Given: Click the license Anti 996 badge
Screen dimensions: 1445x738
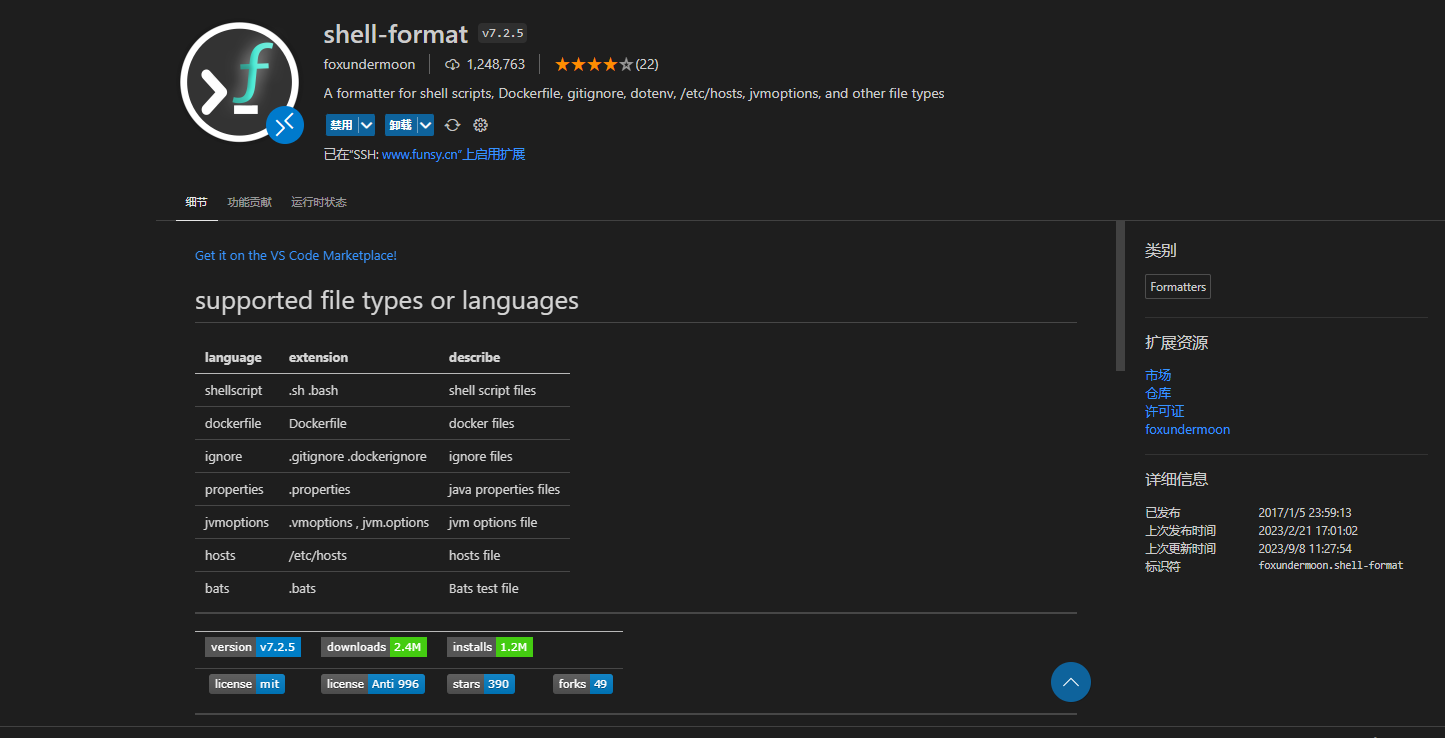Looking at the screenshot, I should (x=373, y=684).
